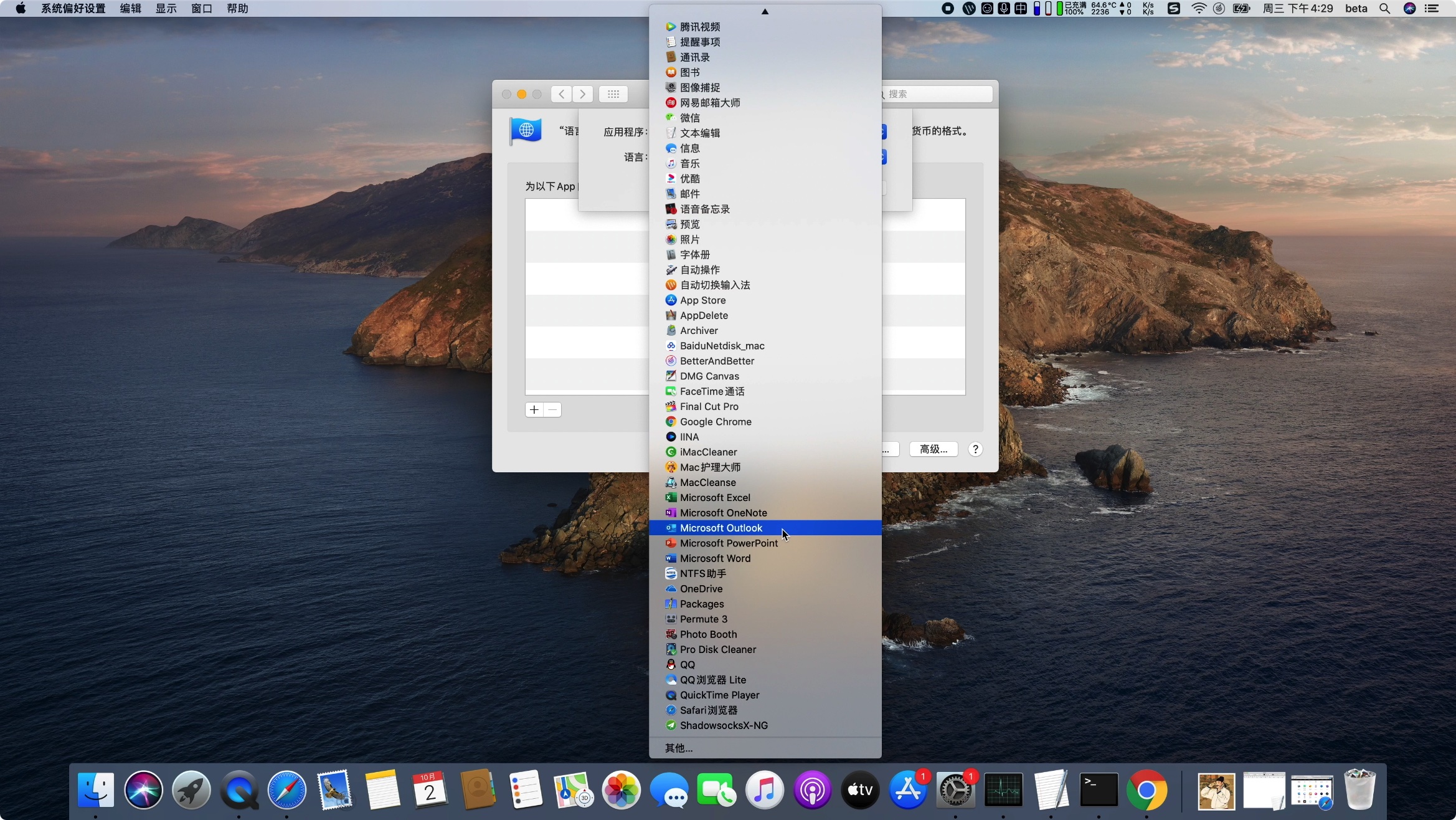Screen dimensions: 1456x820
Task: Open the 编辑 menu
Action: point(131,9)
